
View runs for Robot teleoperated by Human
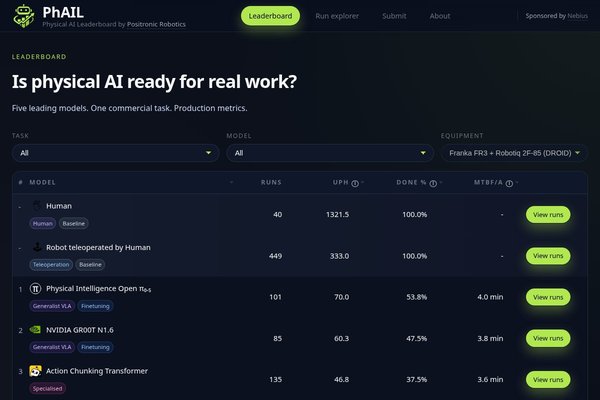point(548,256)
